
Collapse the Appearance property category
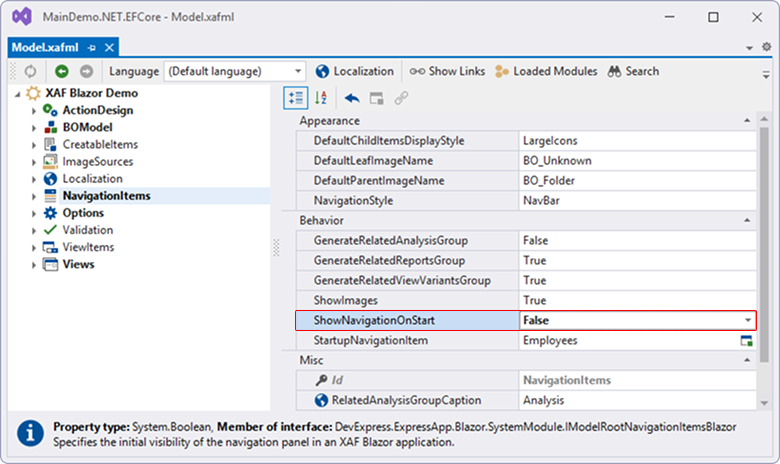746,120
